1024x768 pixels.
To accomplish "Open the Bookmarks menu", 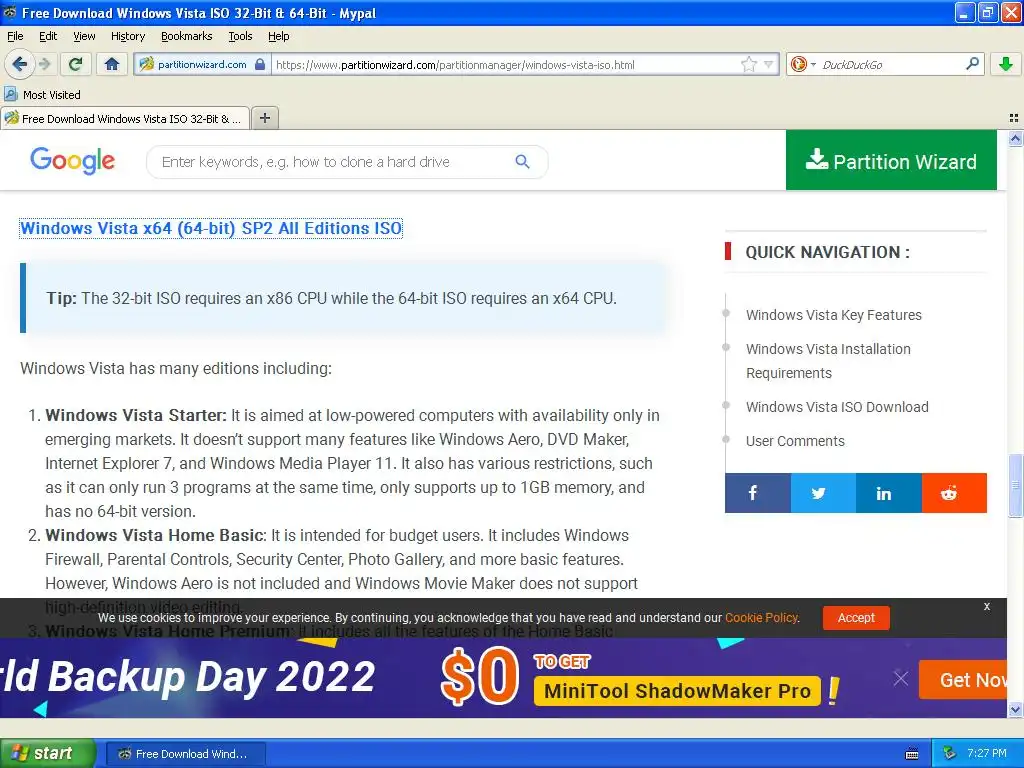I will coord(186,37).
